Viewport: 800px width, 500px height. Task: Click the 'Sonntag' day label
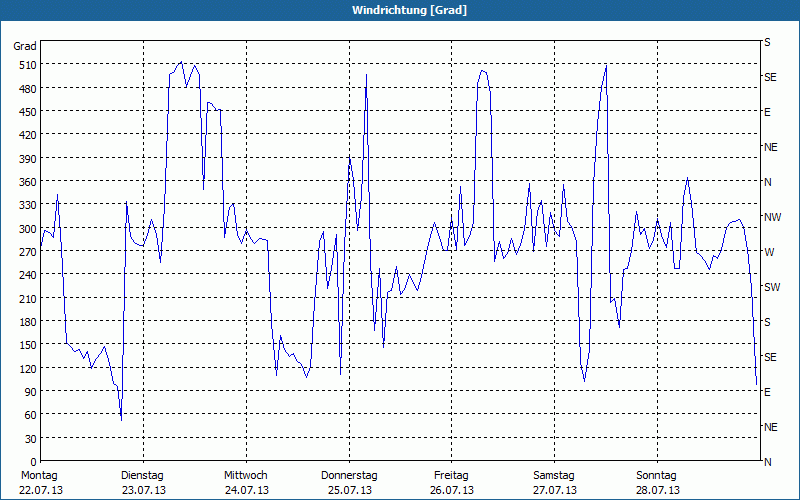click(x=657, y=476)
